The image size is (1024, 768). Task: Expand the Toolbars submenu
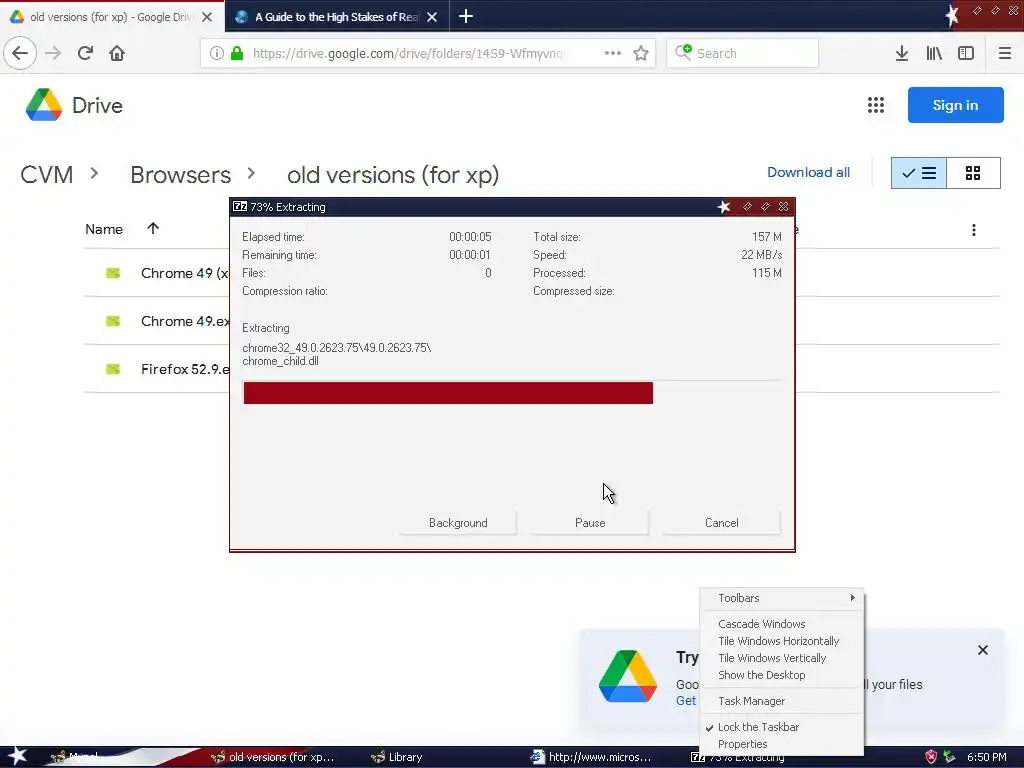click(782, 598)
